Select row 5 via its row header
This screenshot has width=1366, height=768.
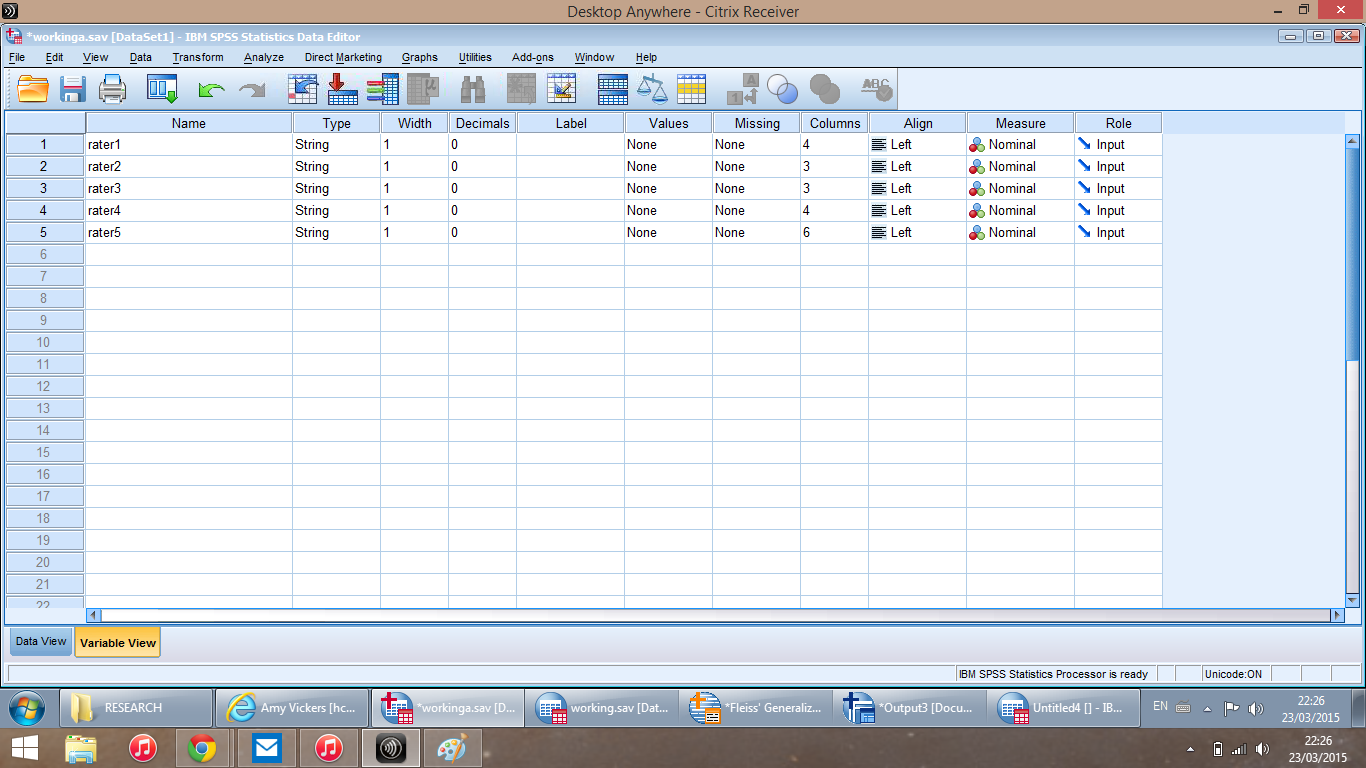[44, 233]
